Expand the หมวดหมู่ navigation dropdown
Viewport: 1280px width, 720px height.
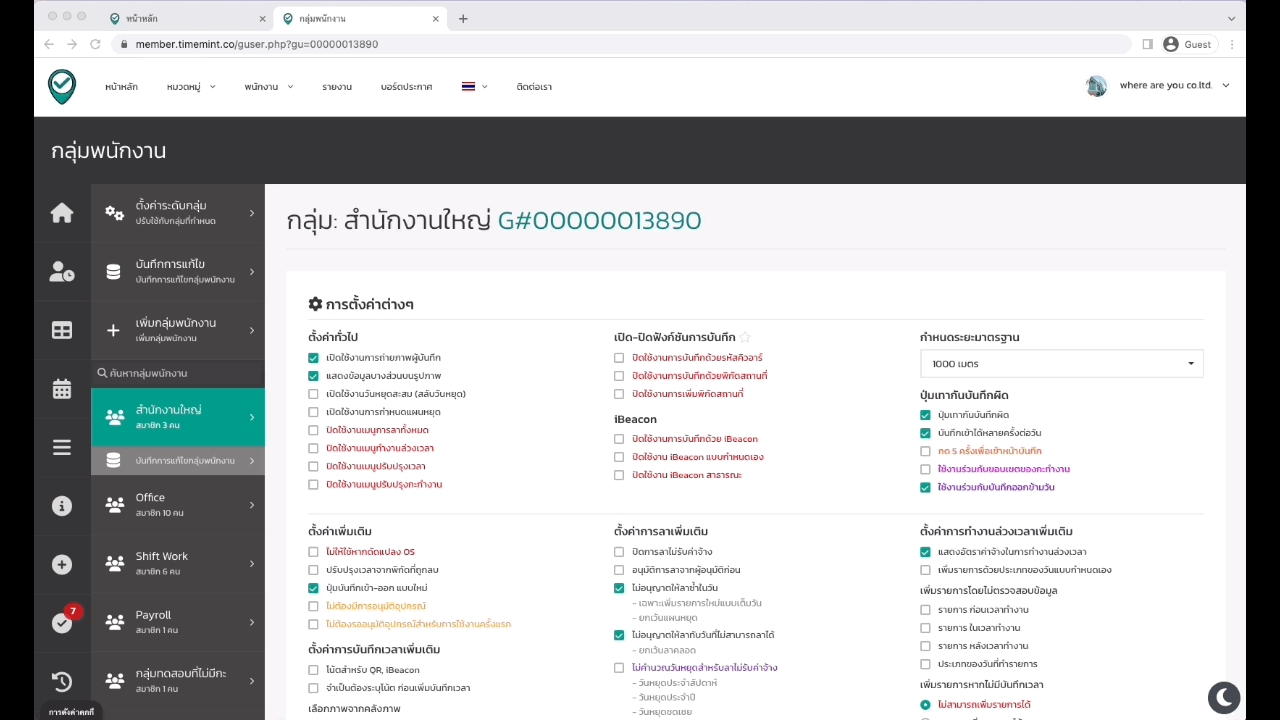190,87
